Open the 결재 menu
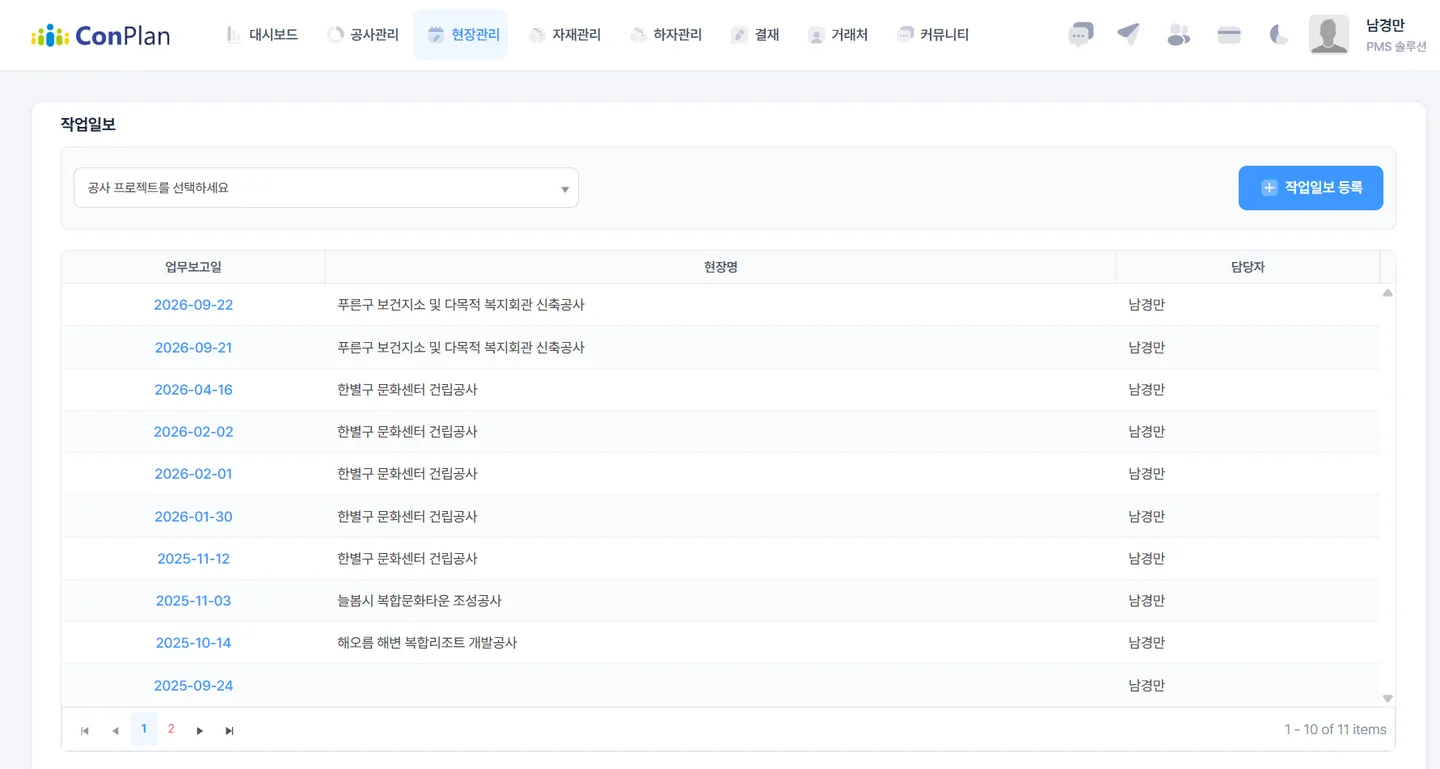 (x=755, y=35)
